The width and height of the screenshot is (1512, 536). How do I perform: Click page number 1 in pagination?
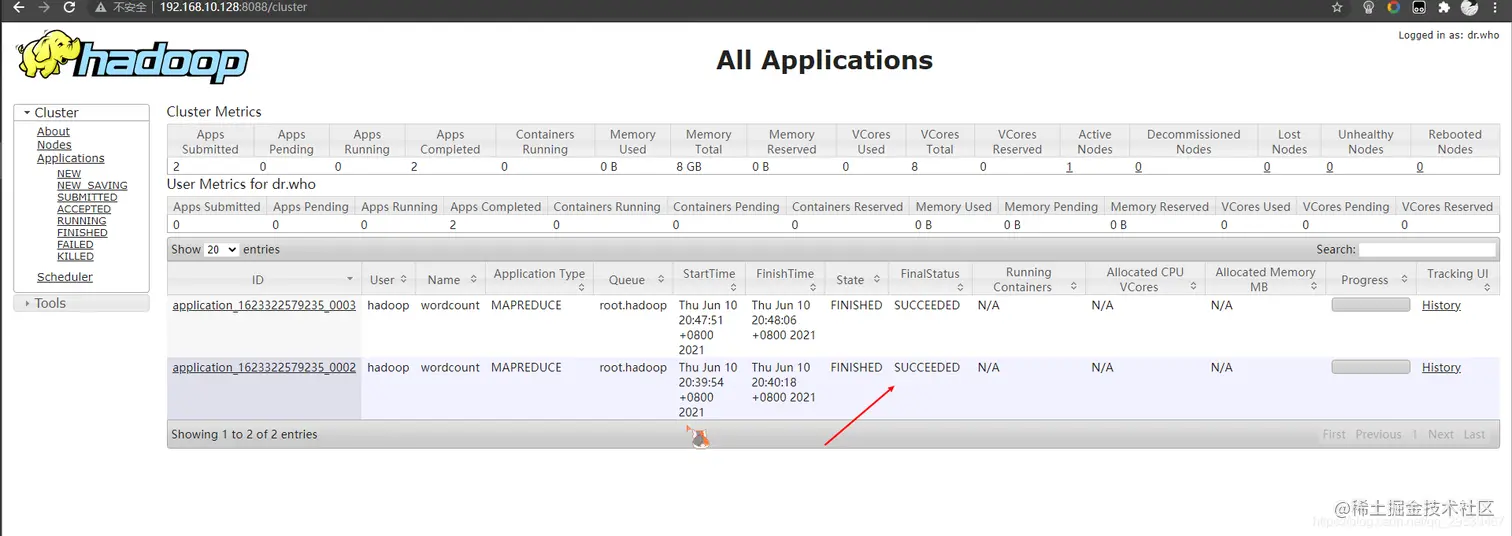click(1415, 434)
